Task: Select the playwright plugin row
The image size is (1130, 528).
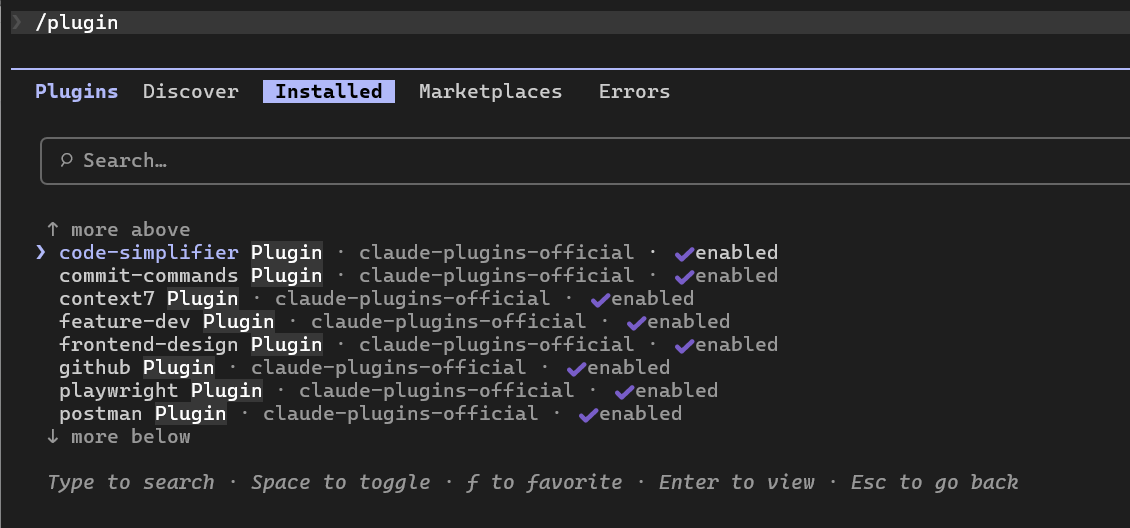Action: (x=388, y=390)
